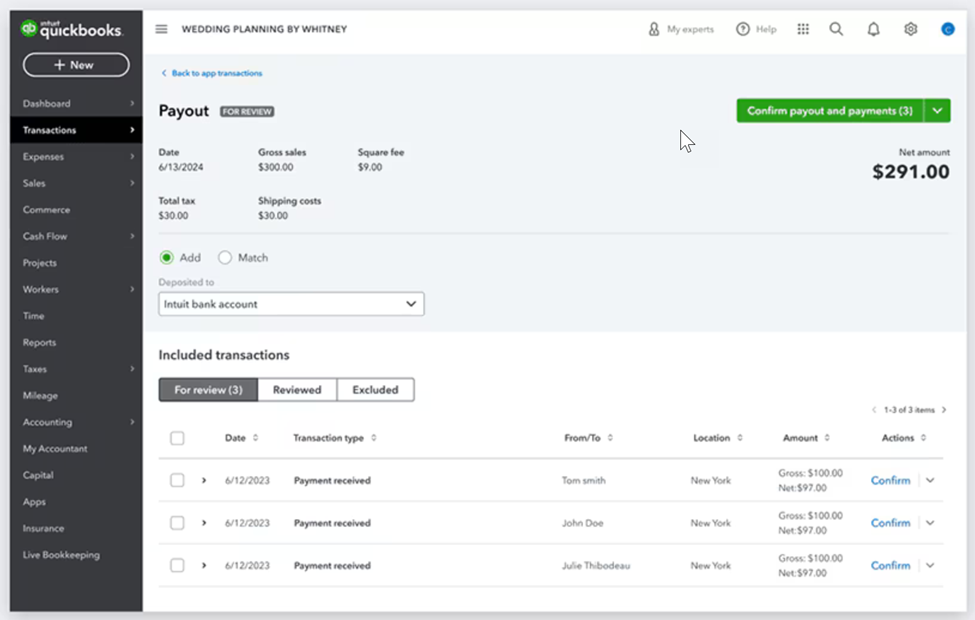The width and height of the screenshot is (975, 620).
Task: Sort by the Amount column arrows
Action: (827, 438)
